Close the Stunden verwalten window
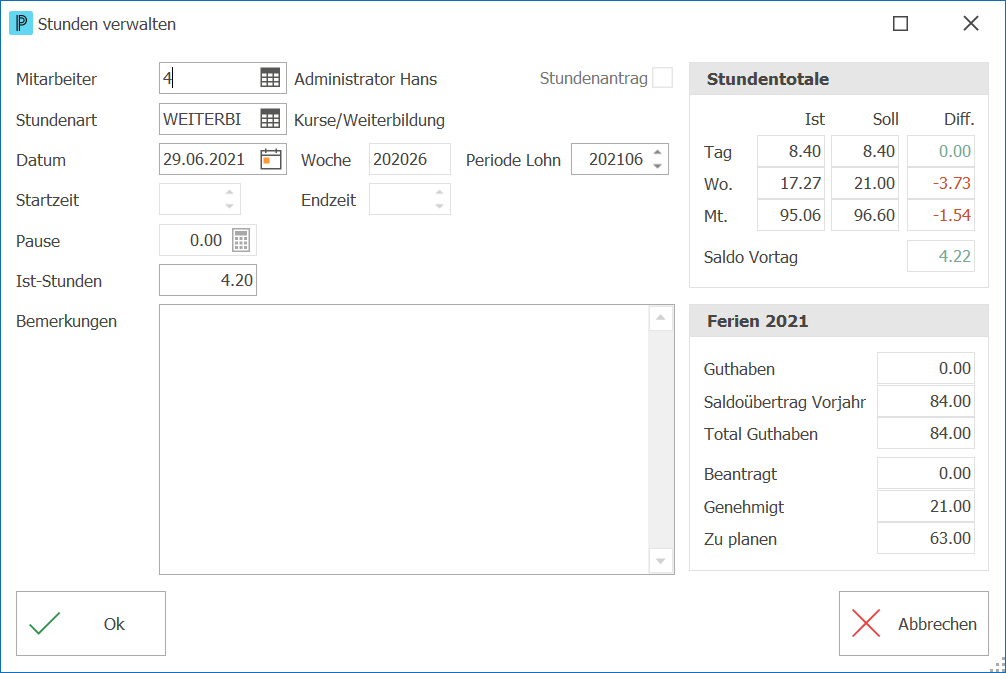The width and height of the screenshot is (1006, 673). click(x=971, y=24)
